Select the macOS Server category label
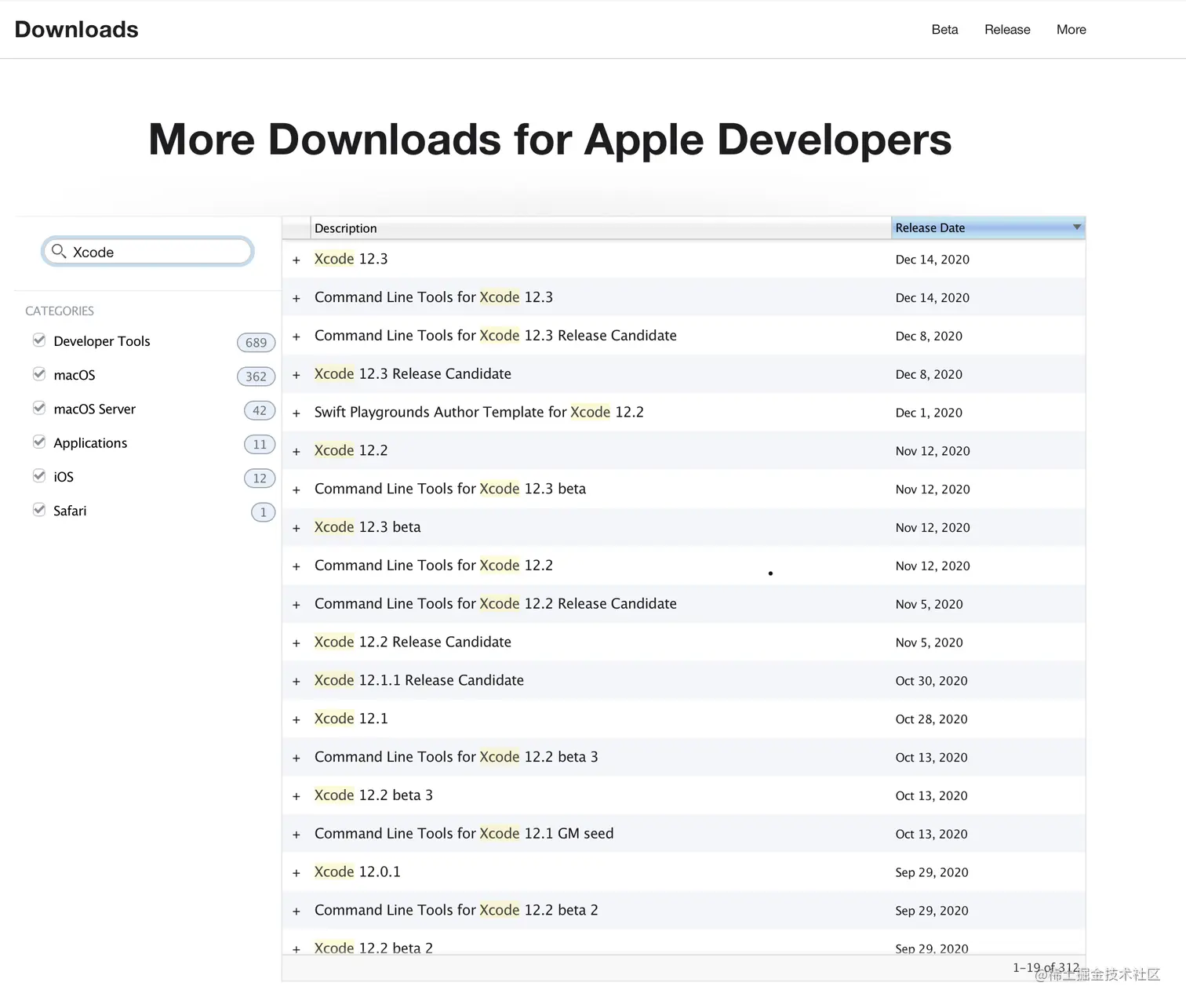This screenshot has height=1008, width=1186. 95,409
